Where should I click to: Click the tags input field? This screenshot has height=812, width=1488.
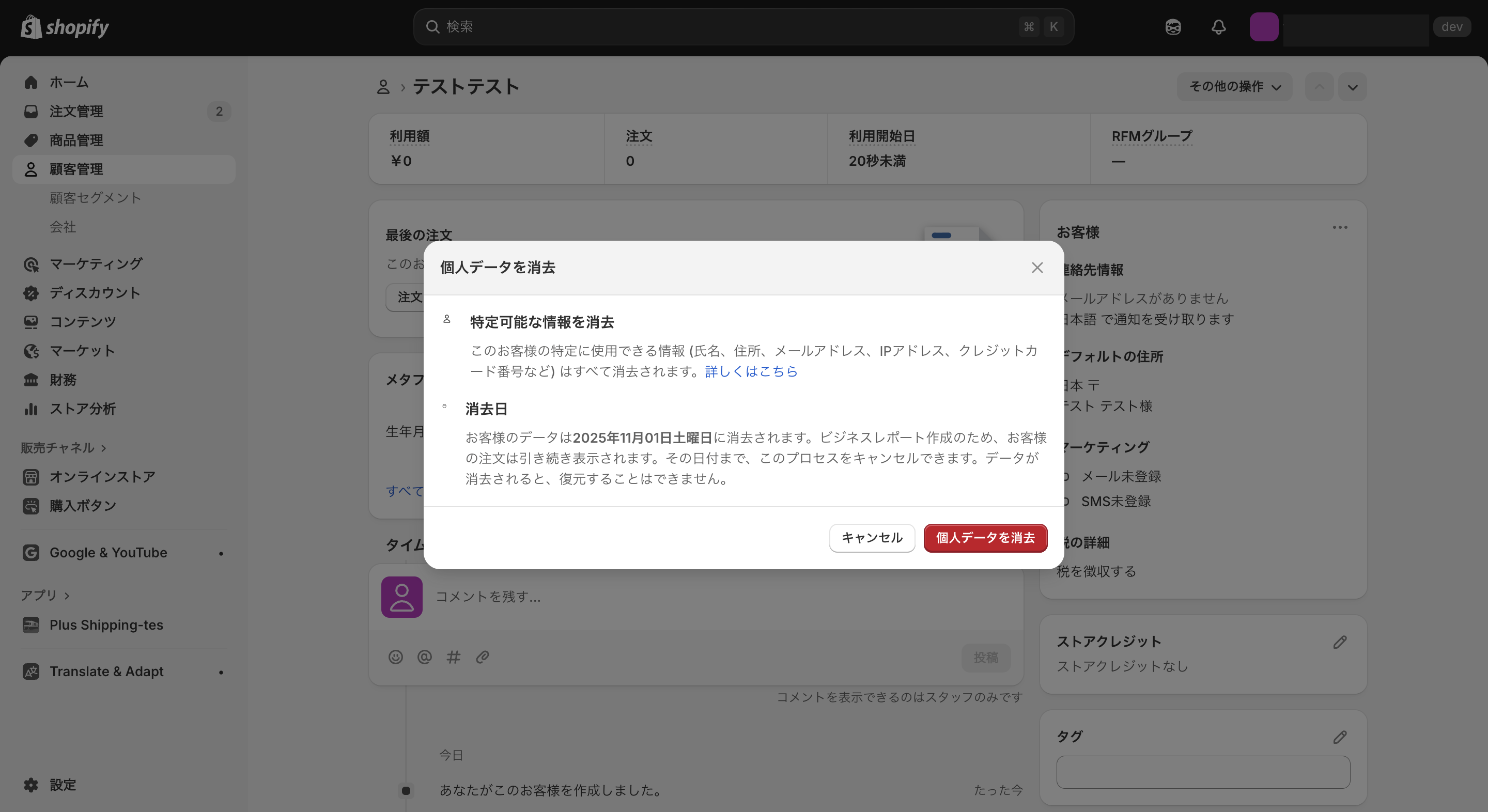point(1203,772)
